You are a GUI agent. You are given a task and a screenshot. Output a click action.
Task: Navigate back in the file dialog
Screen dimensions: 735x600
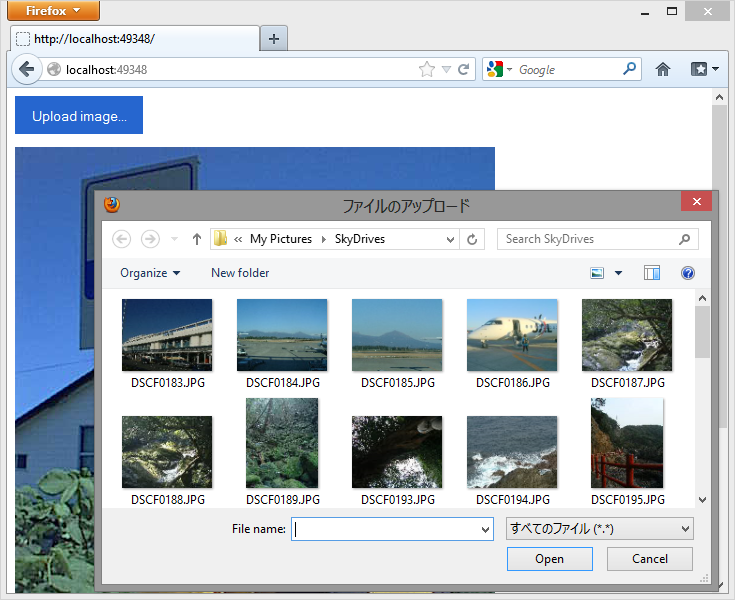click(121, 239)
